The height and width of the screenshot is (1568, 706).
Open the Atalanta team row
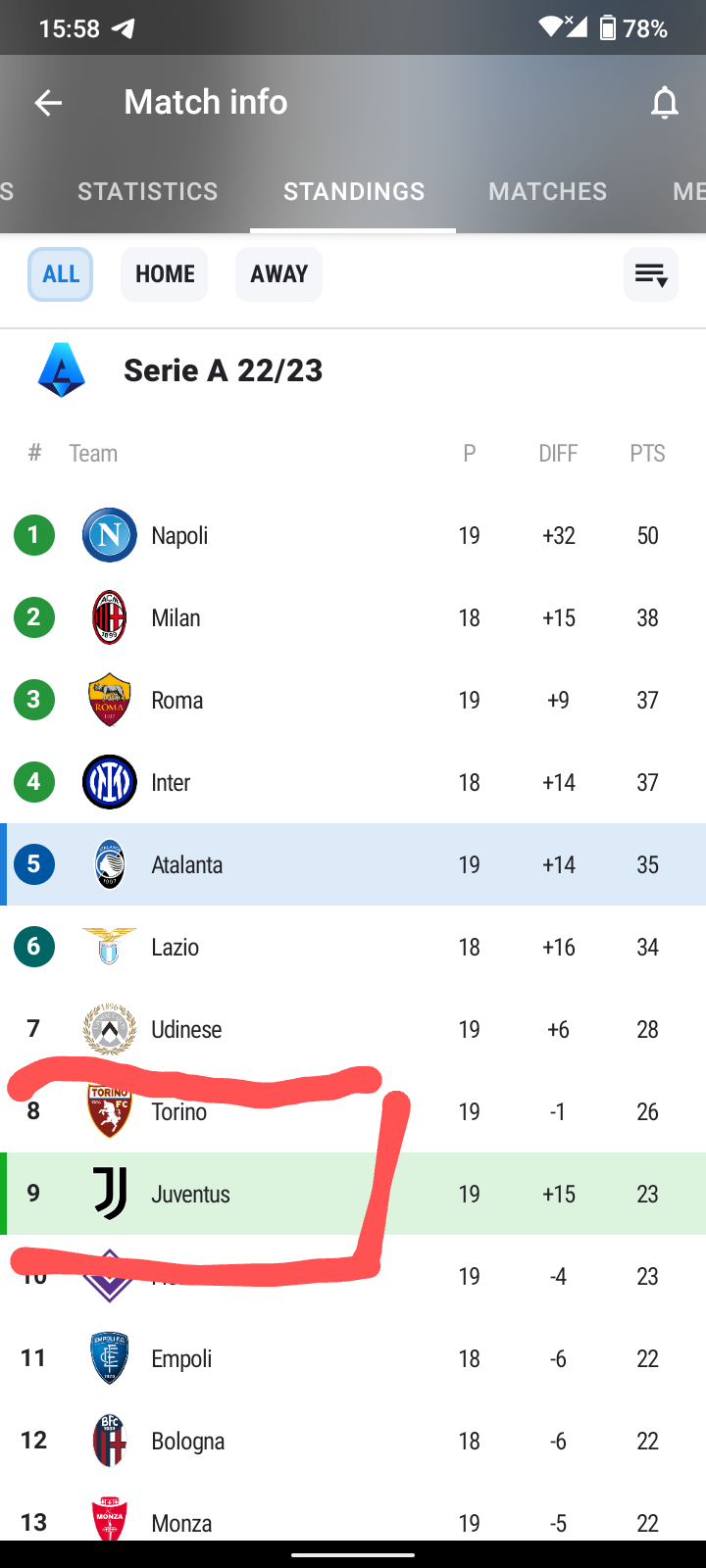pyautogui.click(x=353, y=864)
